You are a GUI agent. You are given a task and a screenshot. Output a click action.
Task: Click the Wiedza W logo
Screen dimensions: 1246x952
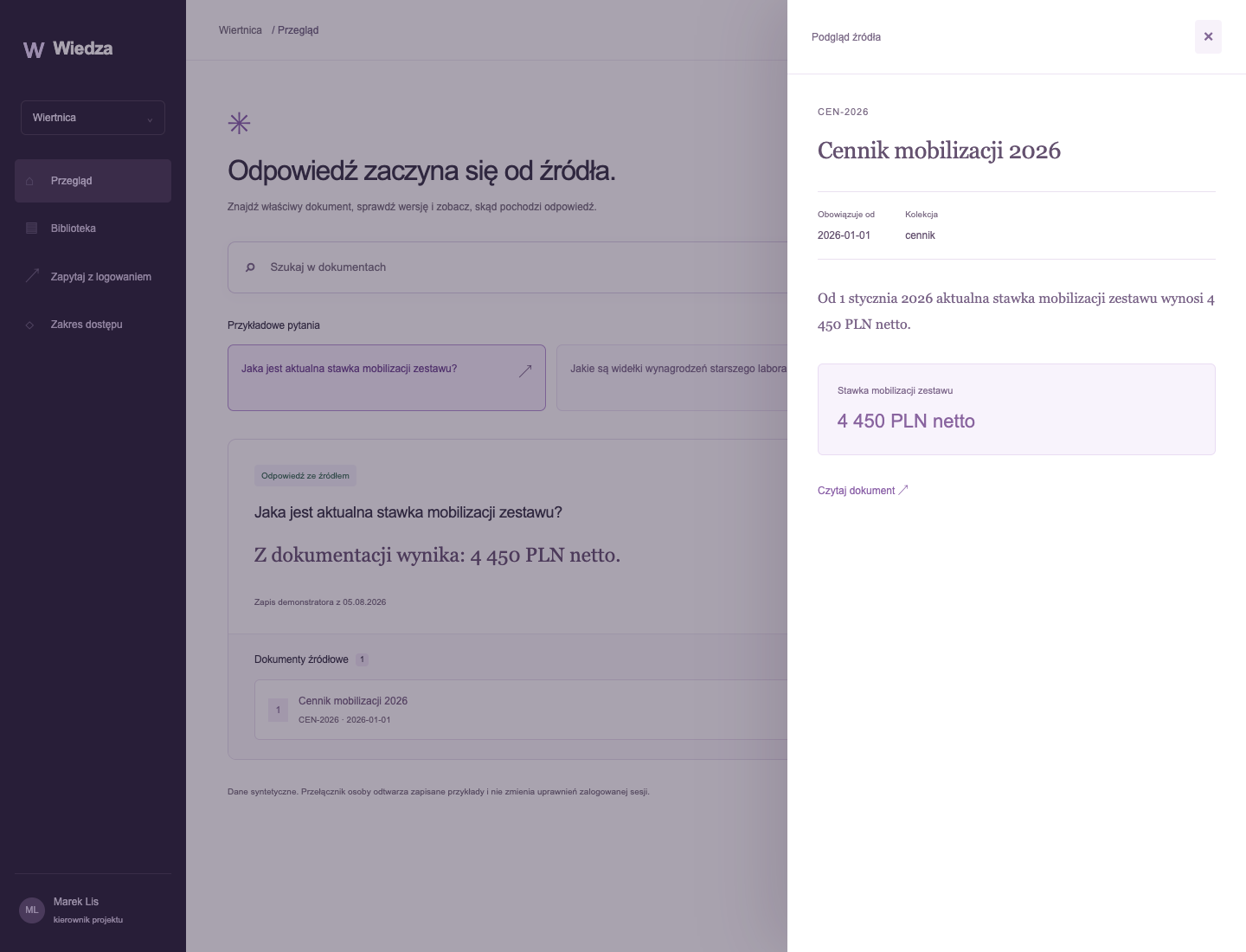point(34,49)
